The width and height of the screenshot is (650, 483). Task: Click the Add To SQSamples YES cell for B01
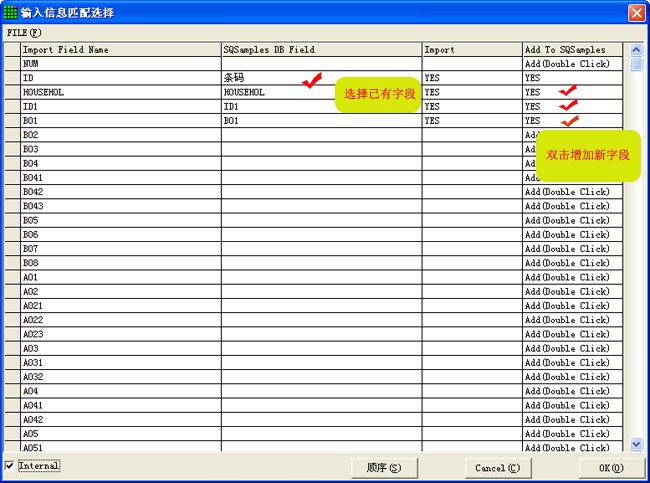point(540,120)
